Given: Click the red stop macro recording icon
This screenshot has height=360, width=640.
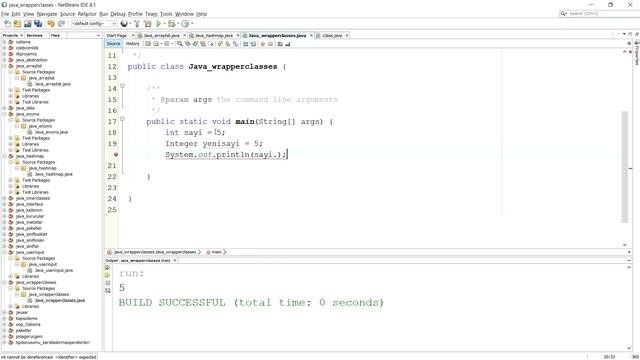Looking at the screenshot, I should tap(262, 44).
